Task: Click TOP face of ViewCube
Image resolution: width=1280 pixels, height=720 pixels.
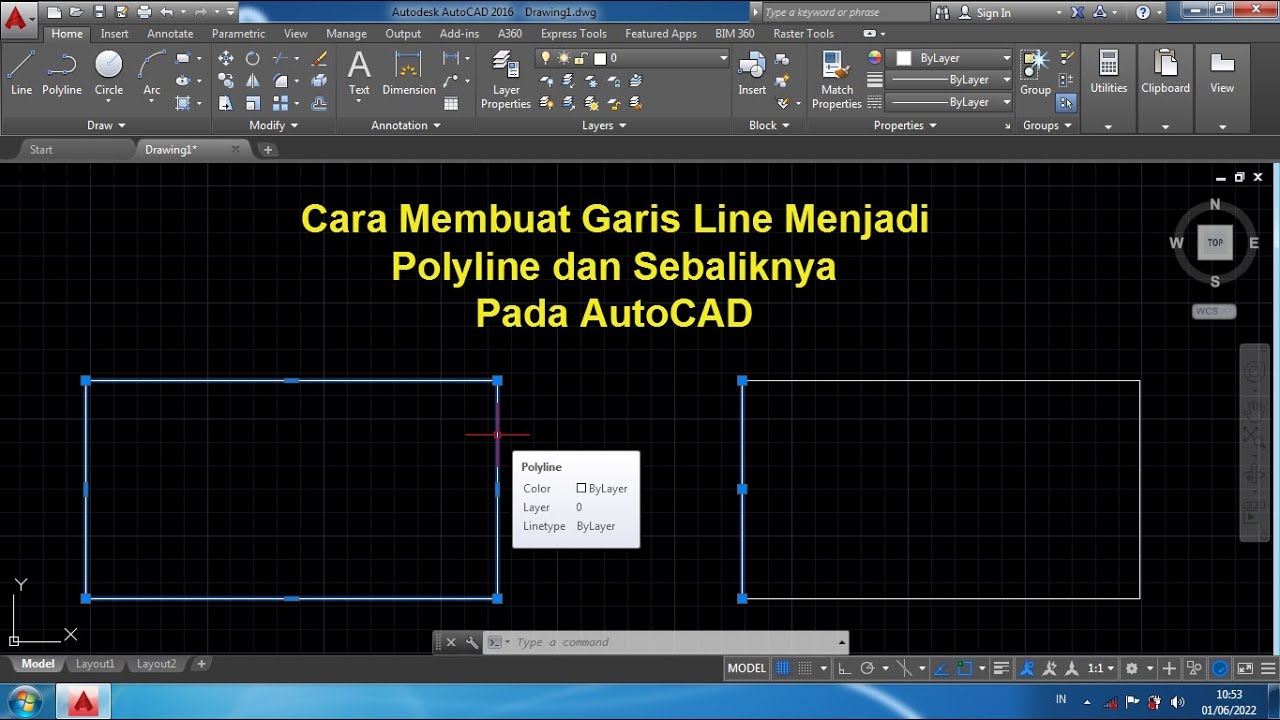Action: [x=1215, y=242]
